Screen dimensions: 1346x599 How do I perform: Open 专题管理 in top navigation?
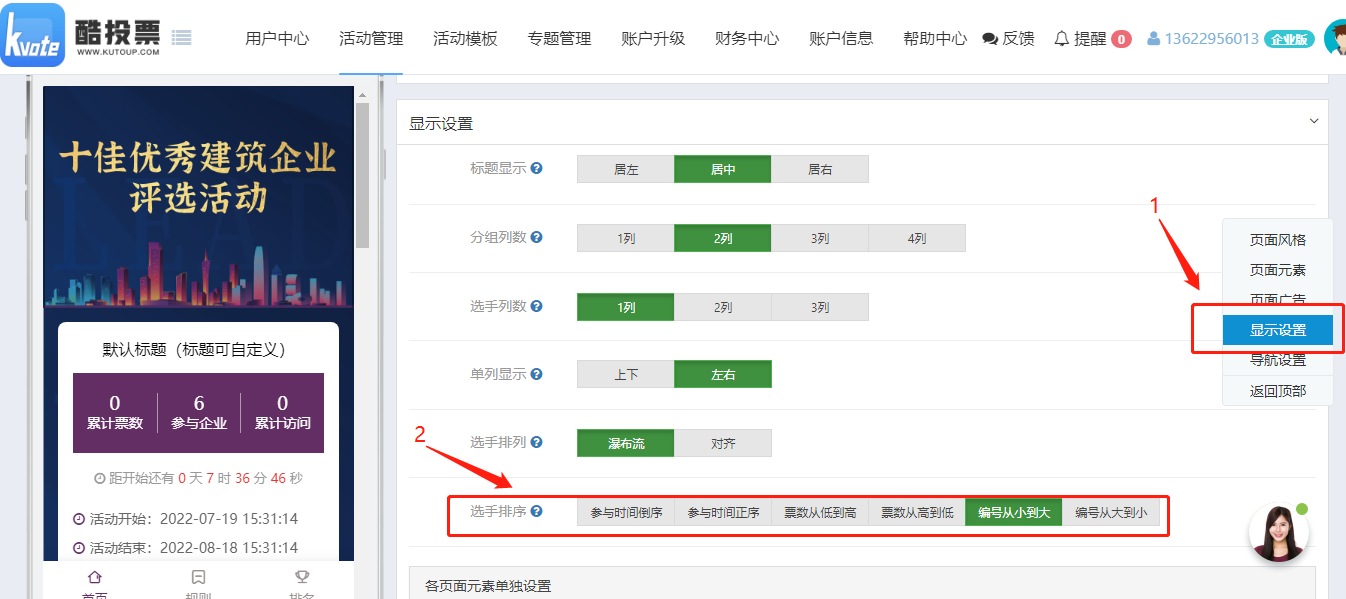(x=559, y=39)
